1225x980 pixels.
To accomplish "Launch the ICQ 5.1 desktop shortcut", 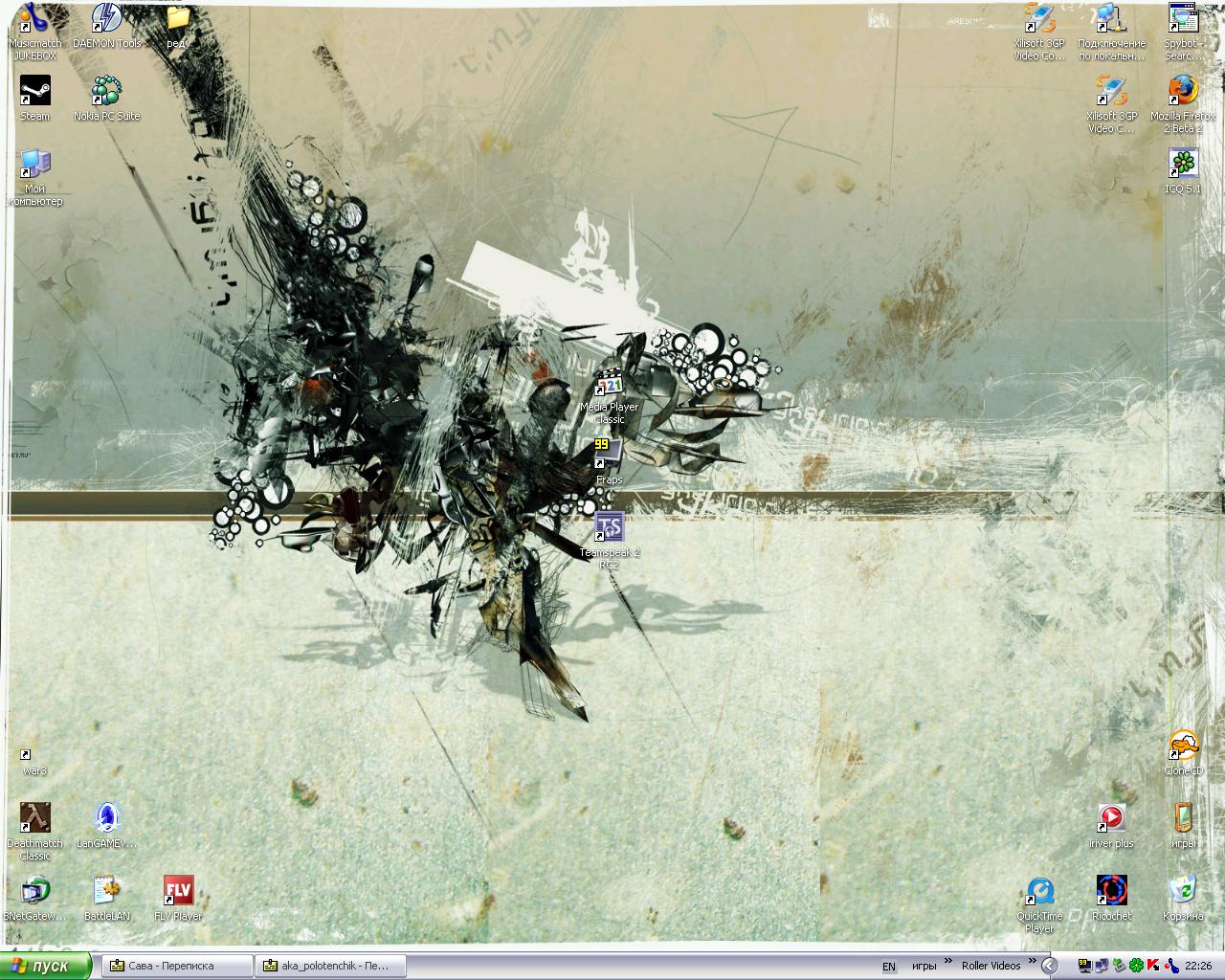I will (1183, 165).
